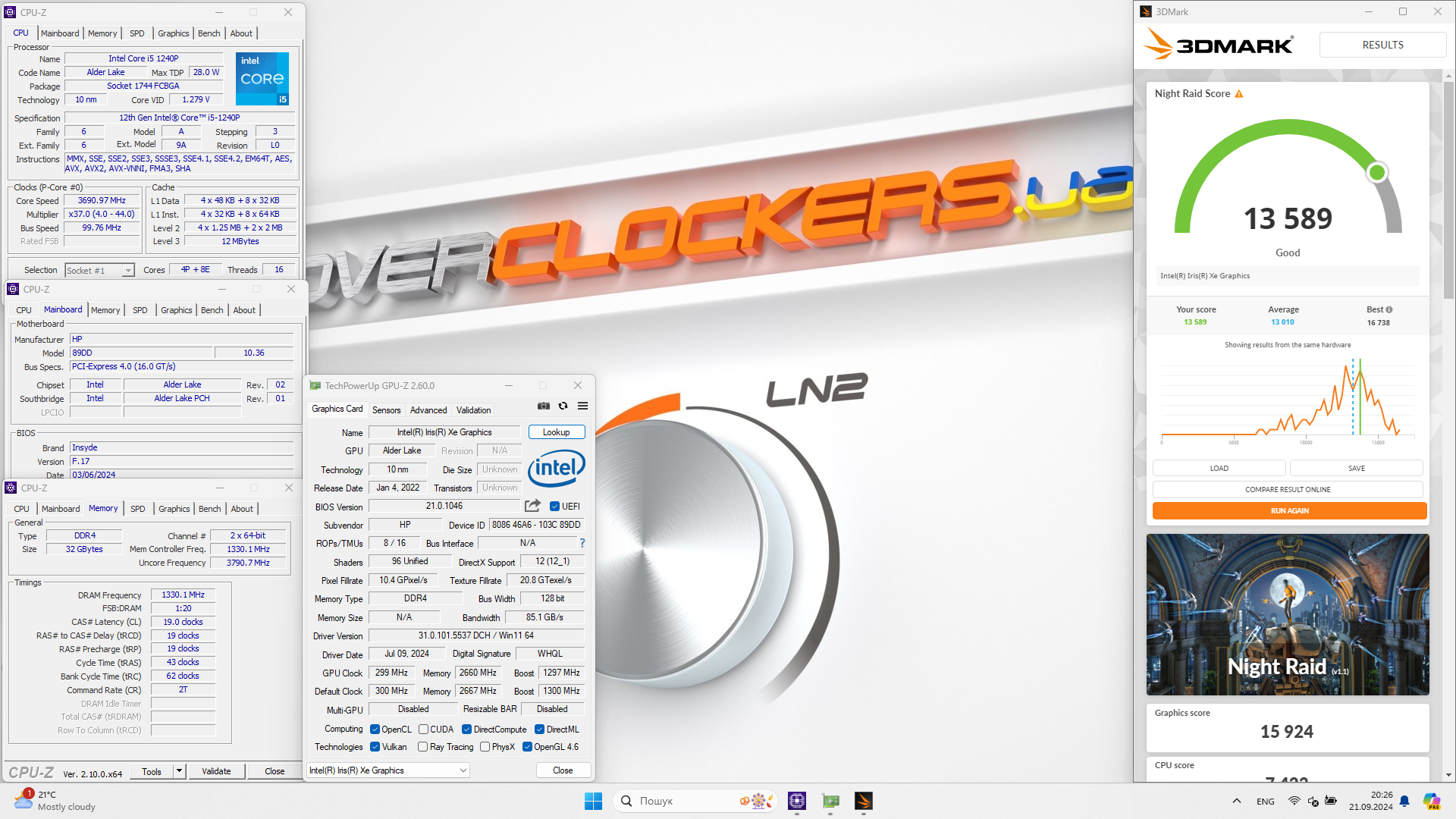Click the Device ID field in GPU-Z
The height and width of the screenshot is (819, 1456).
click(x=536, y=525)
